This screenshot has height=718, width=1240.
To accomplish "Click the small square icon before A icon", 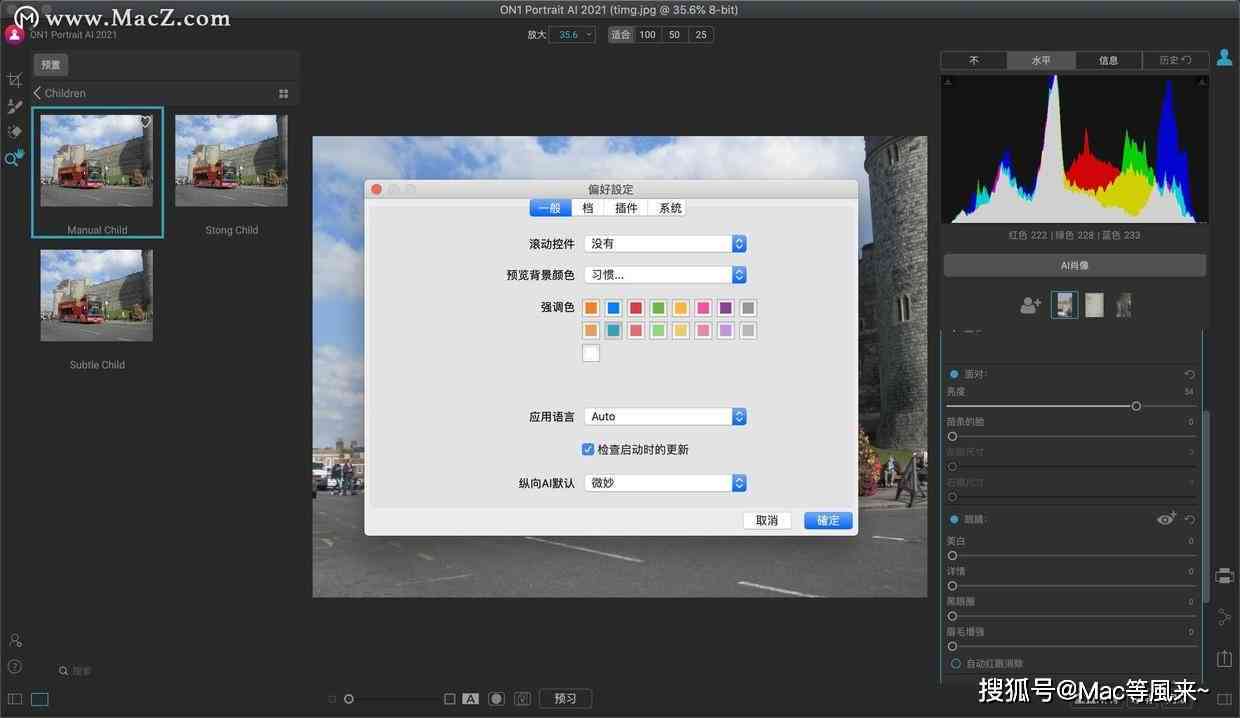I will tap(450, 699).
